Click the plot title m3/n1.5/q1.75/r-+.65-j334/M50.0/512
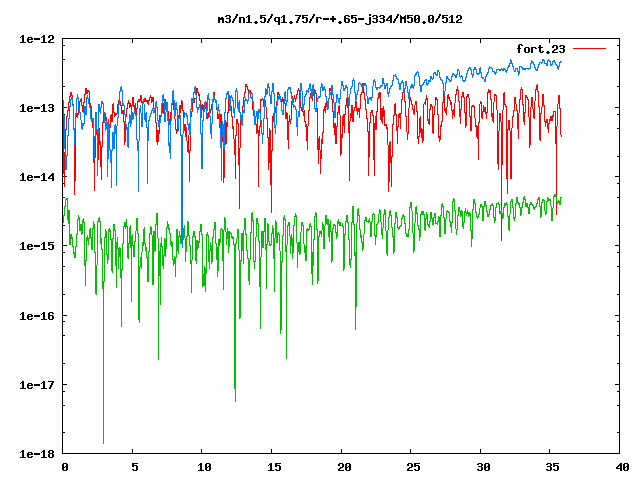640x480 pixels. click(340, 19)
